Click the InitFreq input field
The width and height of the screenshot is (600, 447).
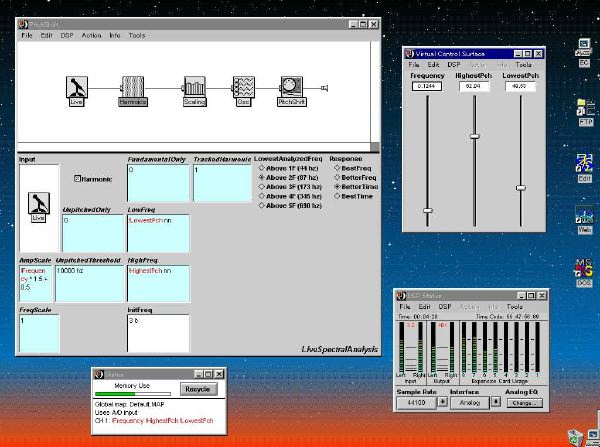[158, 332]
